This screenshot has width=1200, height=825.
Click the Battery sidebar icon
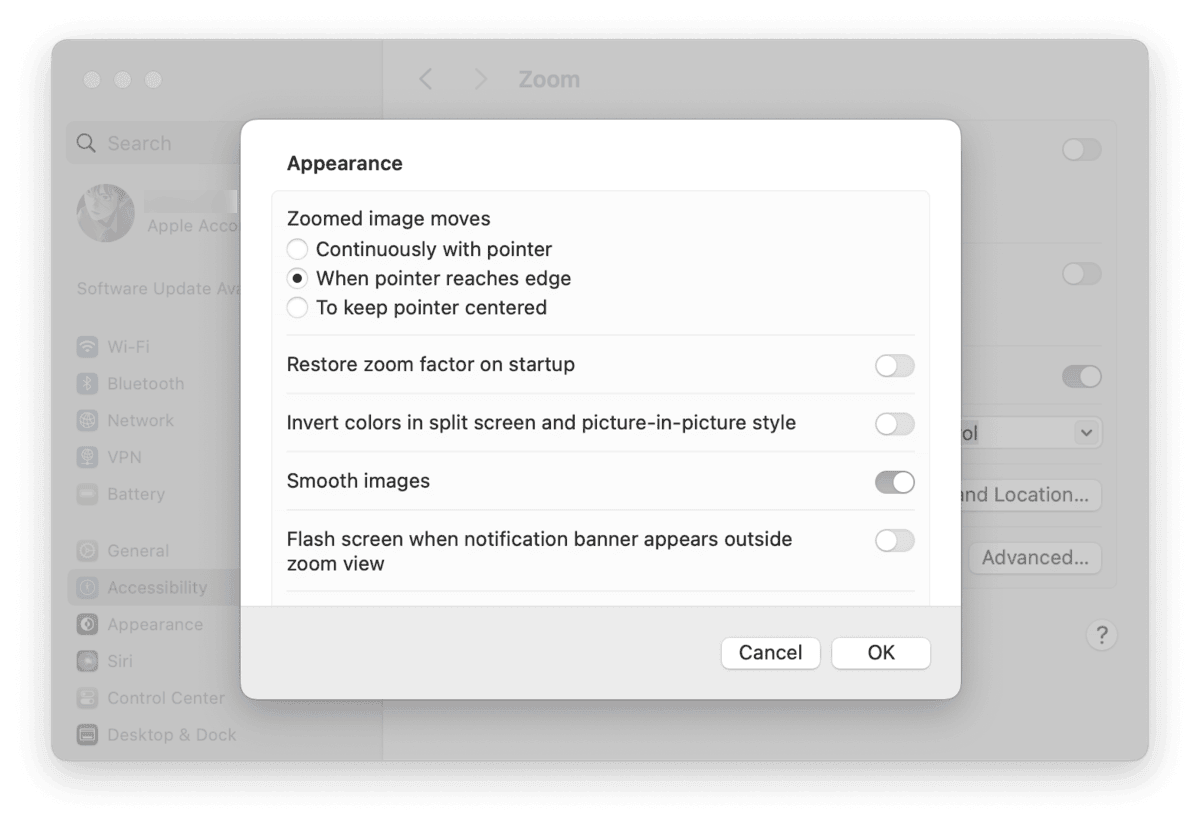click(88, 494)
